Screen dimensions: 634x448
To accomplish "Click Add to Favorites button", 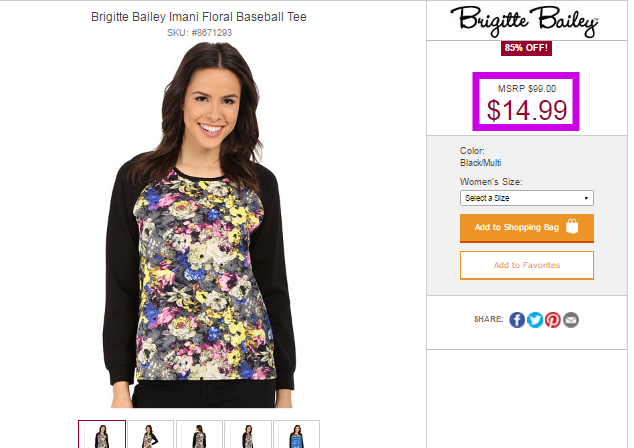I will (526, 265).
